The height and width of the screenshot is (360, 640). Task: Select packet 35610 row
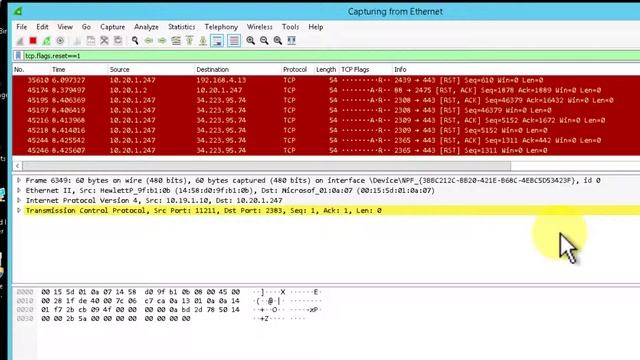(x=326, y=80)
